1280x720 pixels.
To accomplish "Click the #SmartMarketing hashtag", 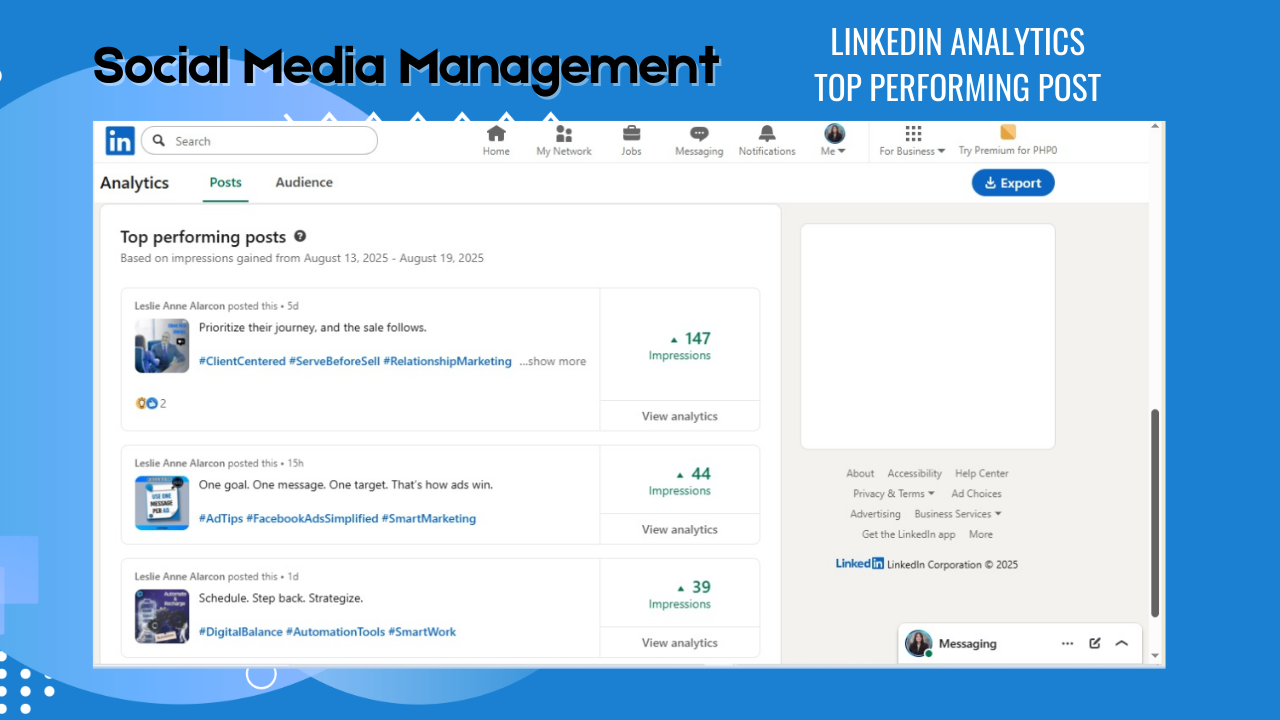I will coord(429,519).
